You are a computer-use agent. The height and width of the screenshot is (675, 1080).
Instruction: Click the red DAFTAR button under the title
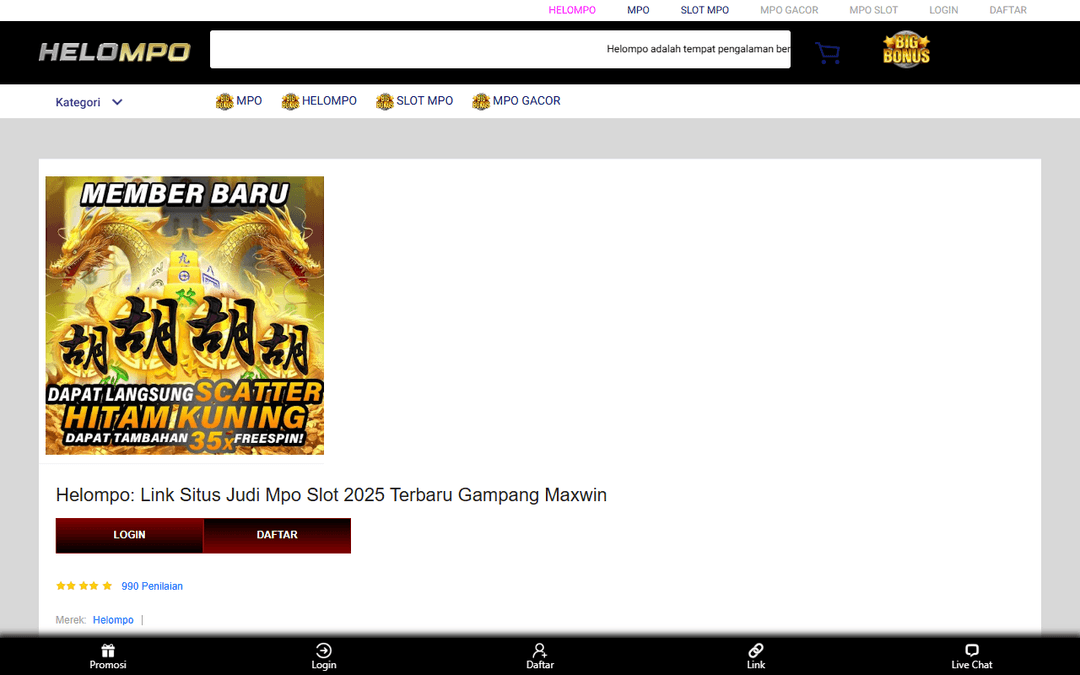point(277,535)
